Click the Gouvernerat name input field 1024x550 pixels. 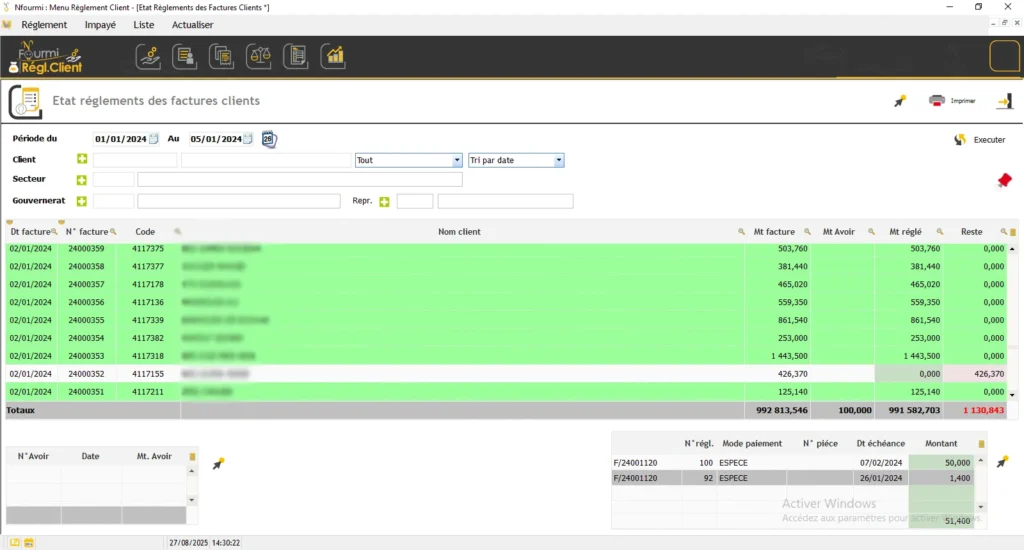[x=239, y=201]
